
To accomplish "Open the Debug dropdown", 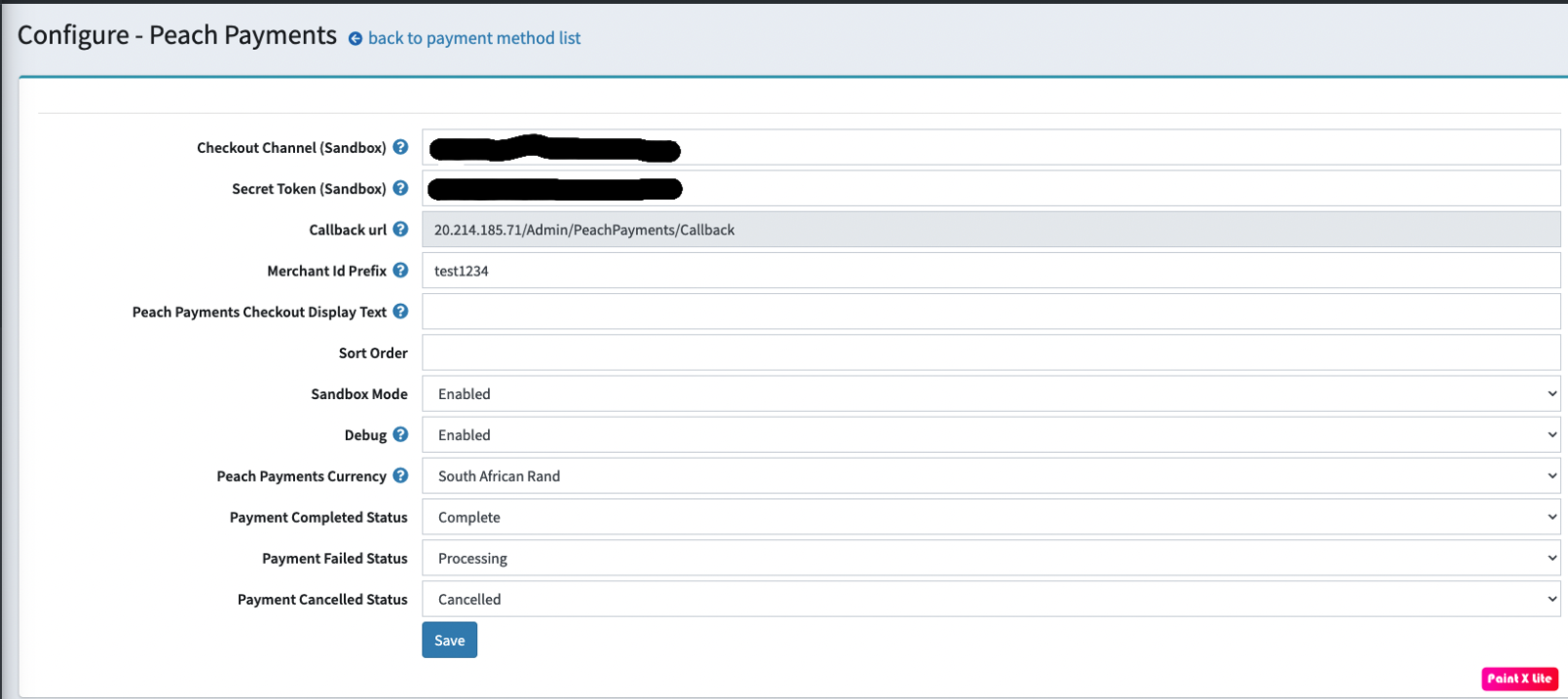I will point(991,435).
